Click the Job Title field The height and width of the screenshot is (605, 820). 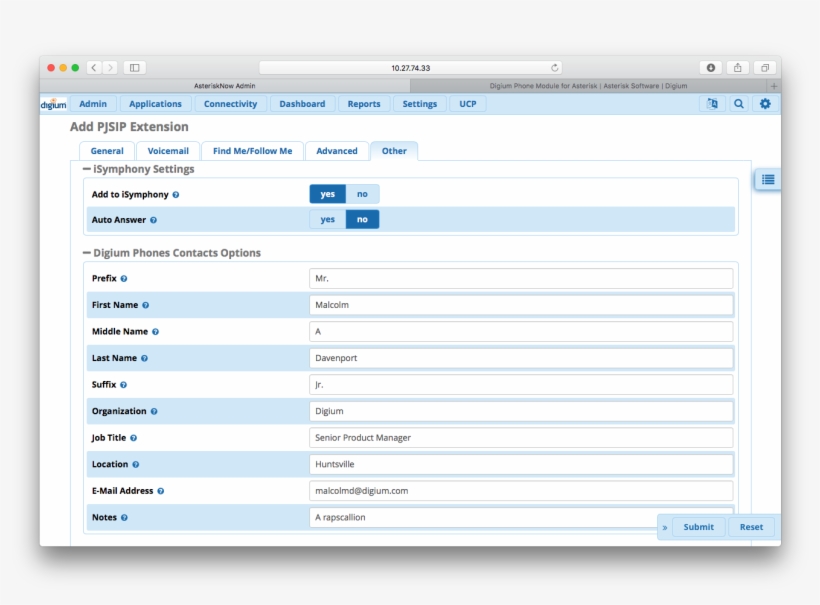pos(521,438)
